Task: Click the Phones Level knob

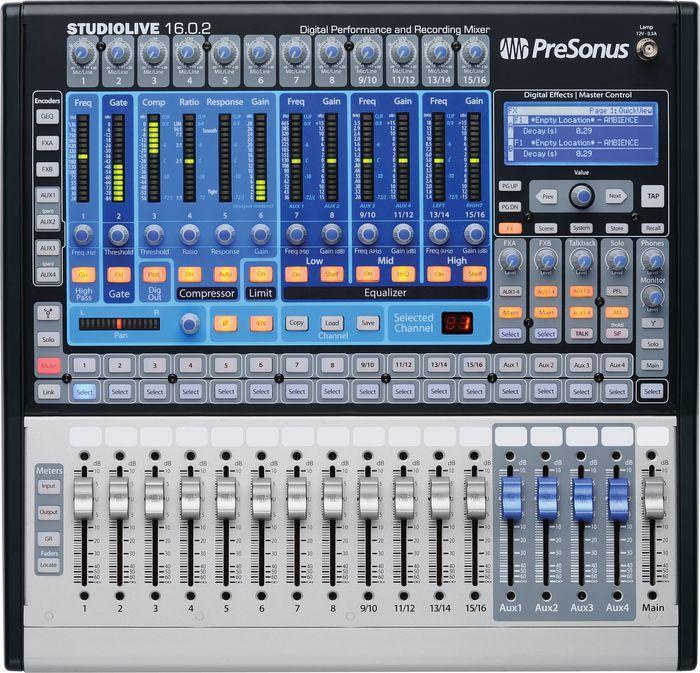Action: point(653,260)
